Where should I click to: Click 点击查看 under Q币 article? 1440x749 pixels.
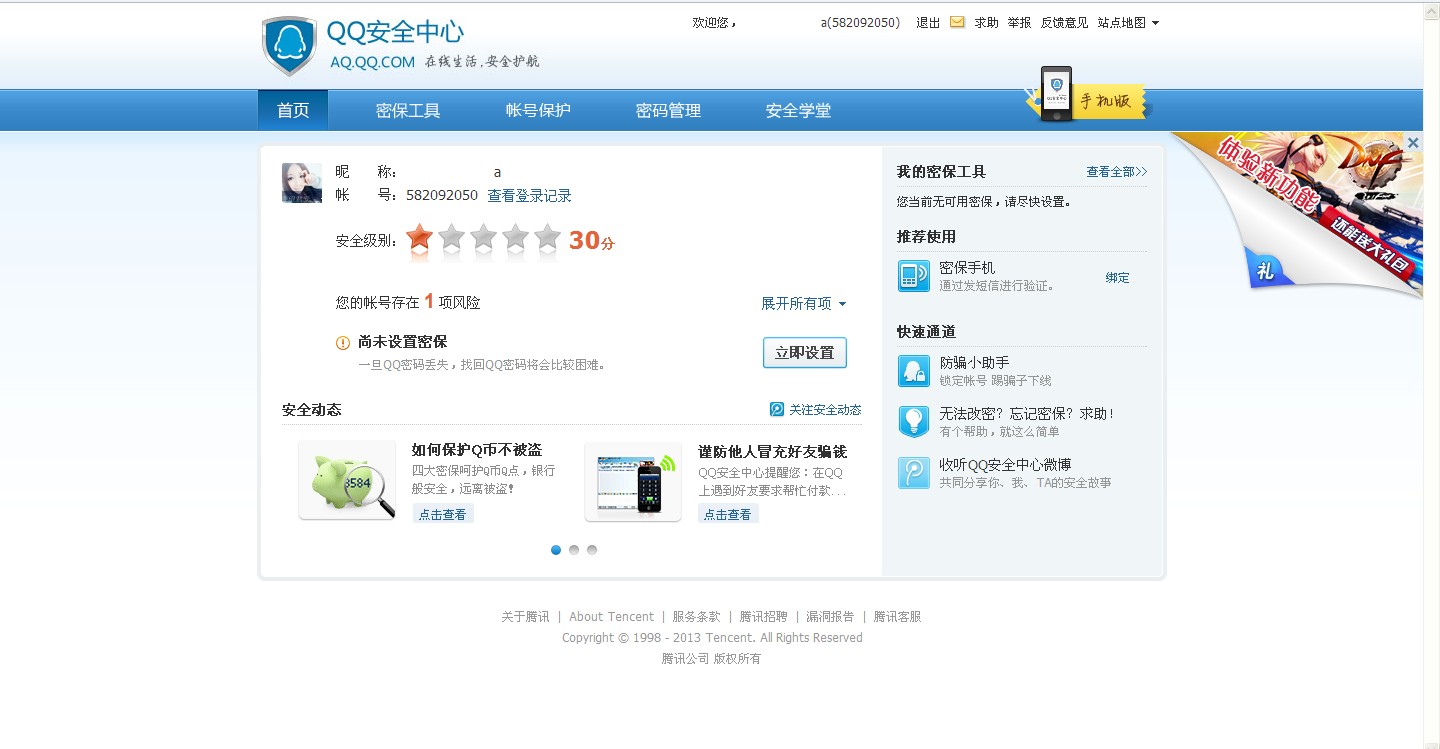point(442,514)
